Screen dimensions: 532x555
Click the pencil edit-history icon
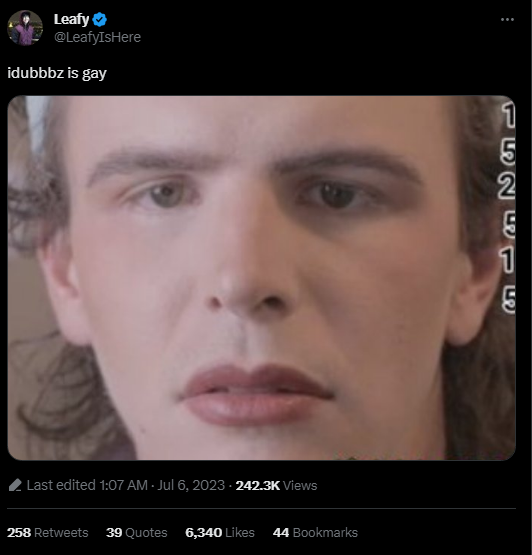pyautogui.click(x=15, y=485)
